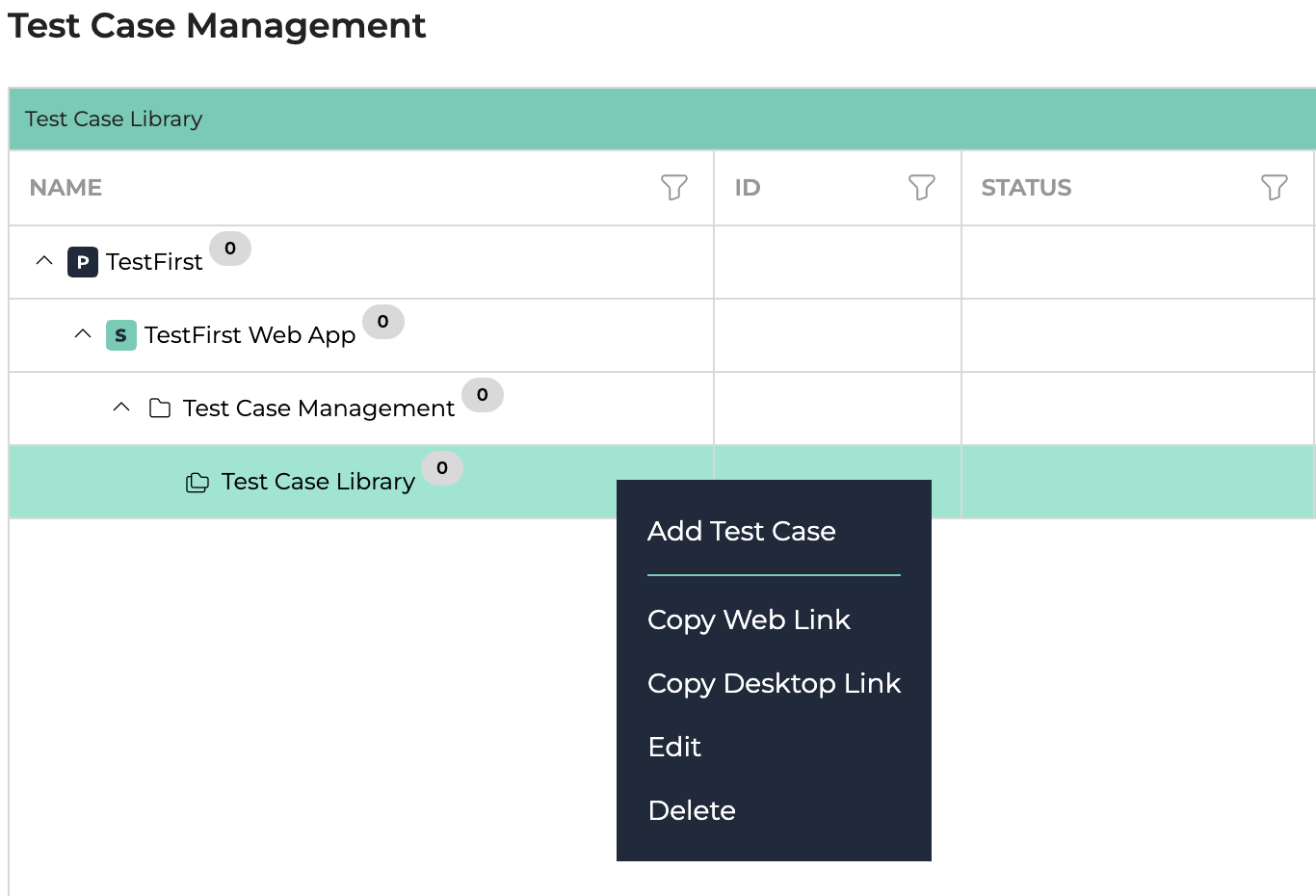The height and width of the screenshot is (896, 1316).
Task: Open the ID column filter
Action: tap(922, 187)
